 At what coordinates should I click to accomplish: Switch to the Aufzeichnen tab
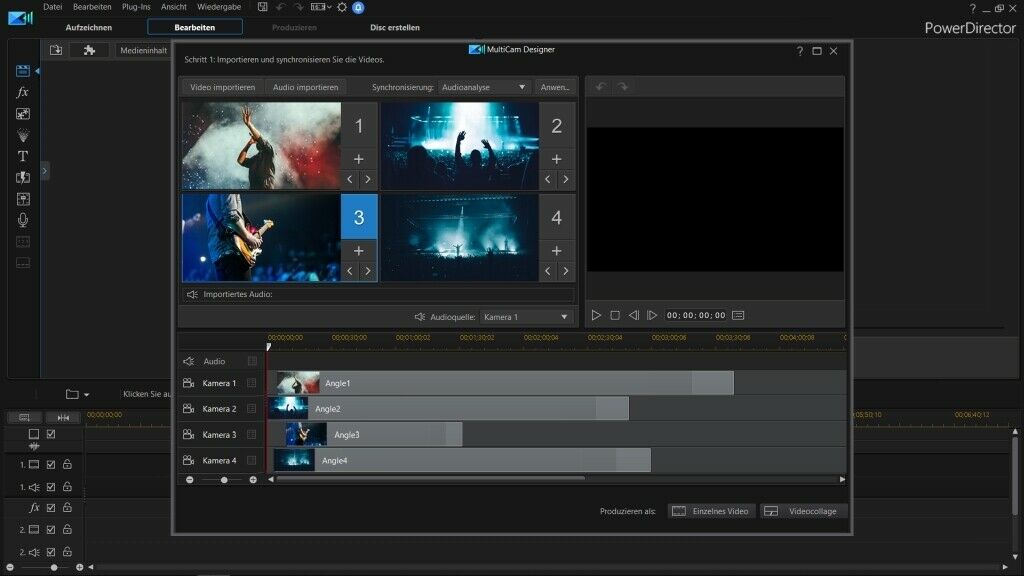tap(89, 27)
